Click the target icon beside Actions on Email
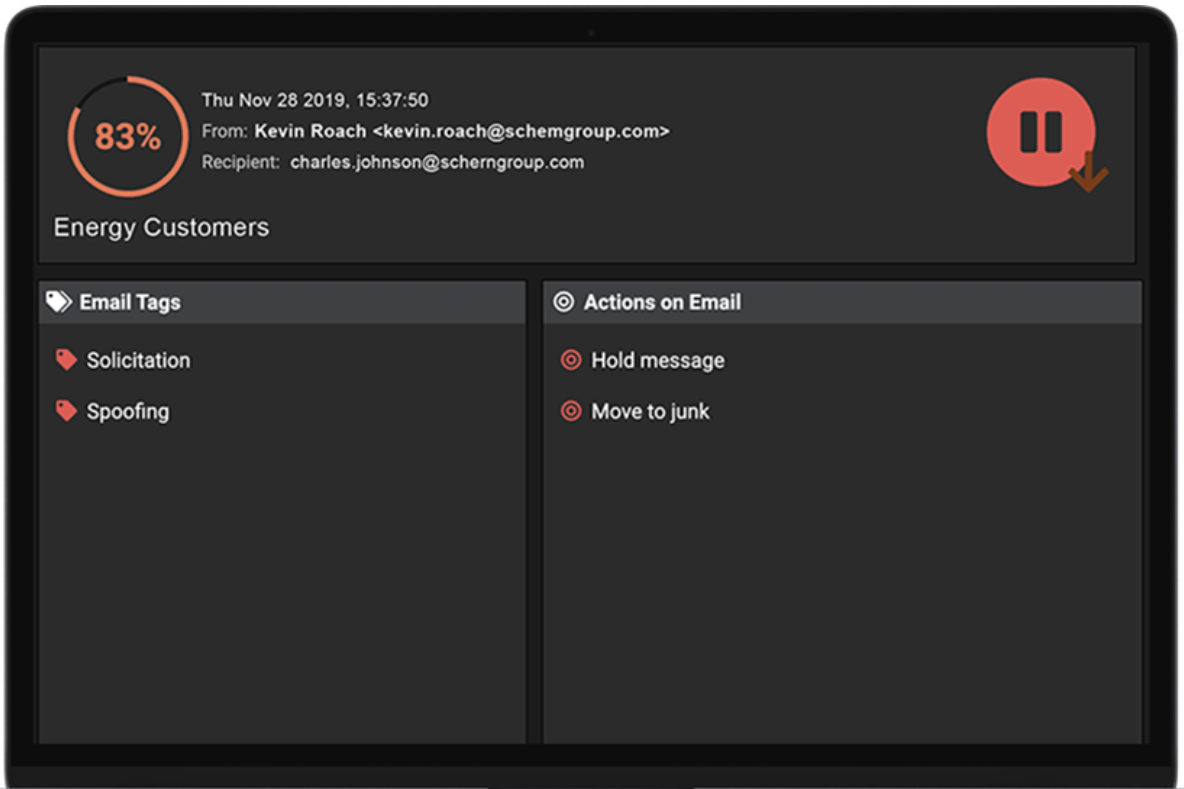The image size is (1184, 789). 564,302
